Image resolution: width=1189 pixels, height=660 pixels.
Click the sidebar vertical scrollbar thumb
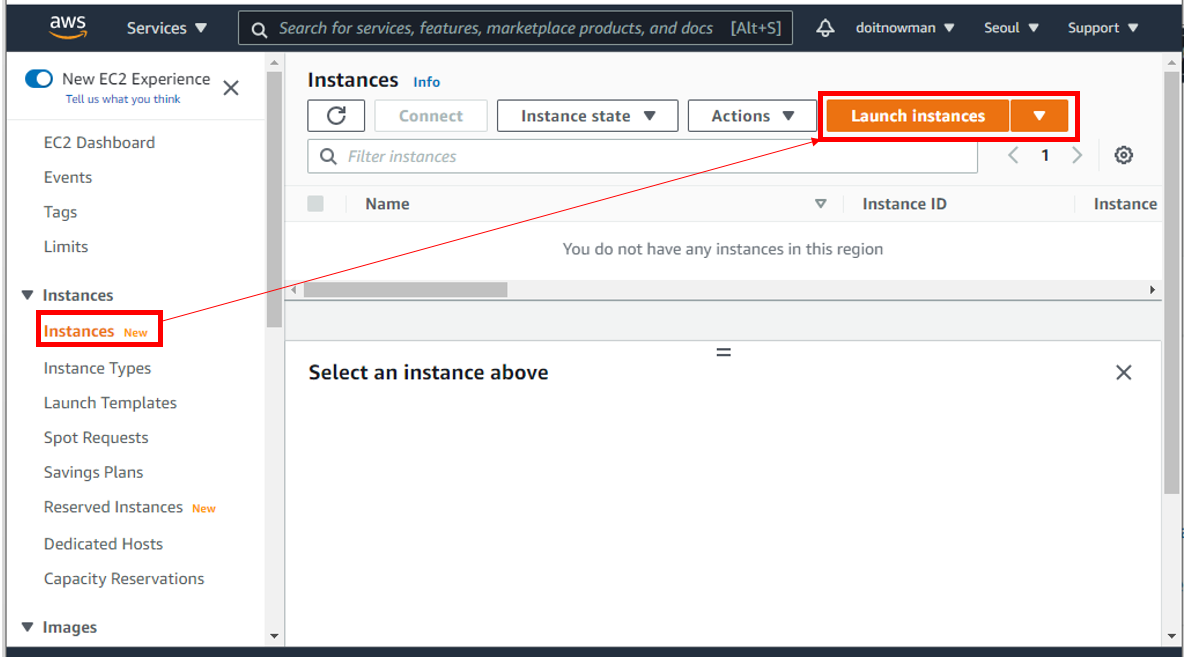click(274, 200)
